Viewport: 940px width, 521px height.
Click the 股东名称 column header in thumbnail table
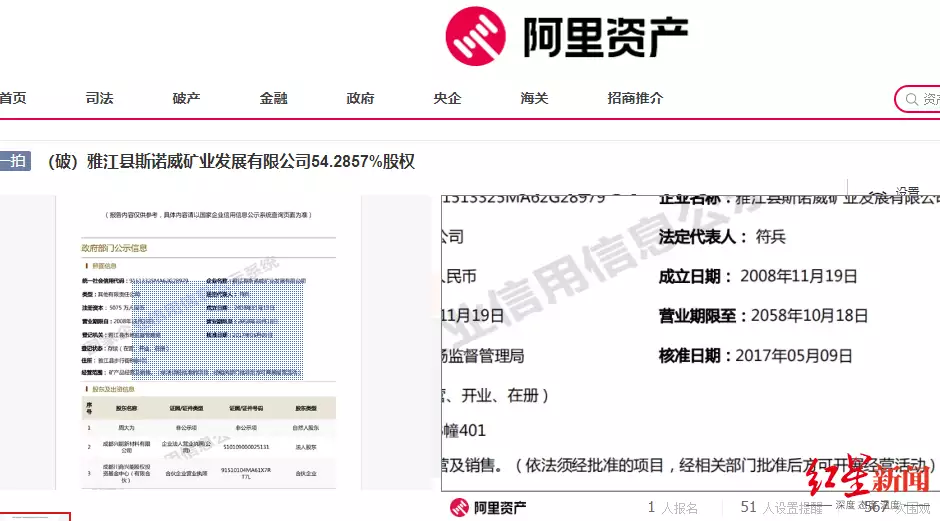[126, 408]
